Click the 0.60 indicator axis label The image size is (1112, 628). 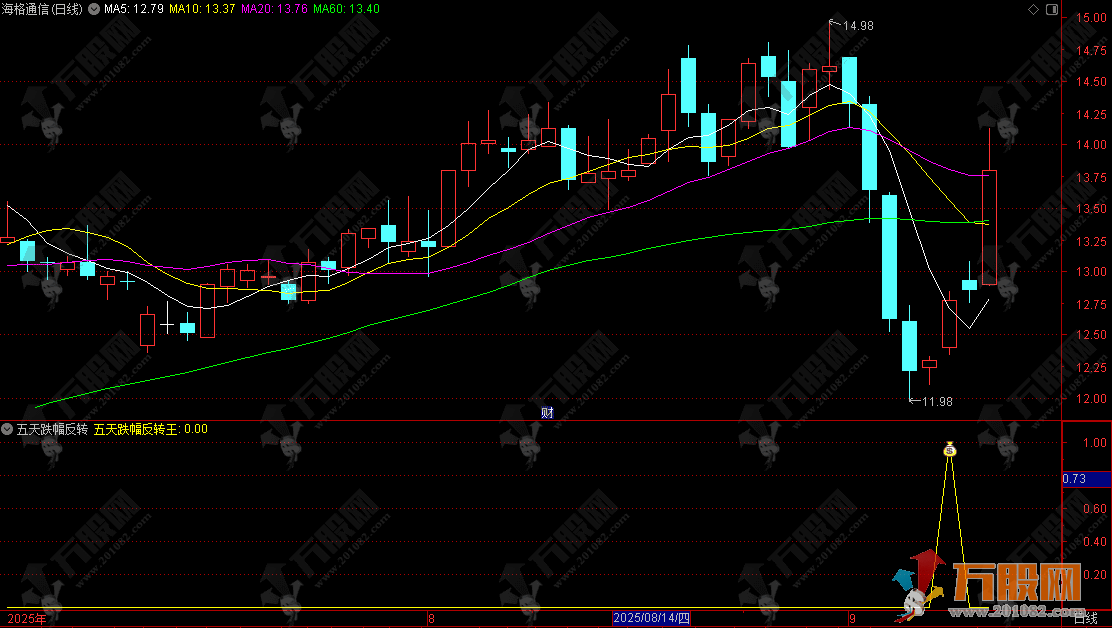click(x=1094, y=508)
